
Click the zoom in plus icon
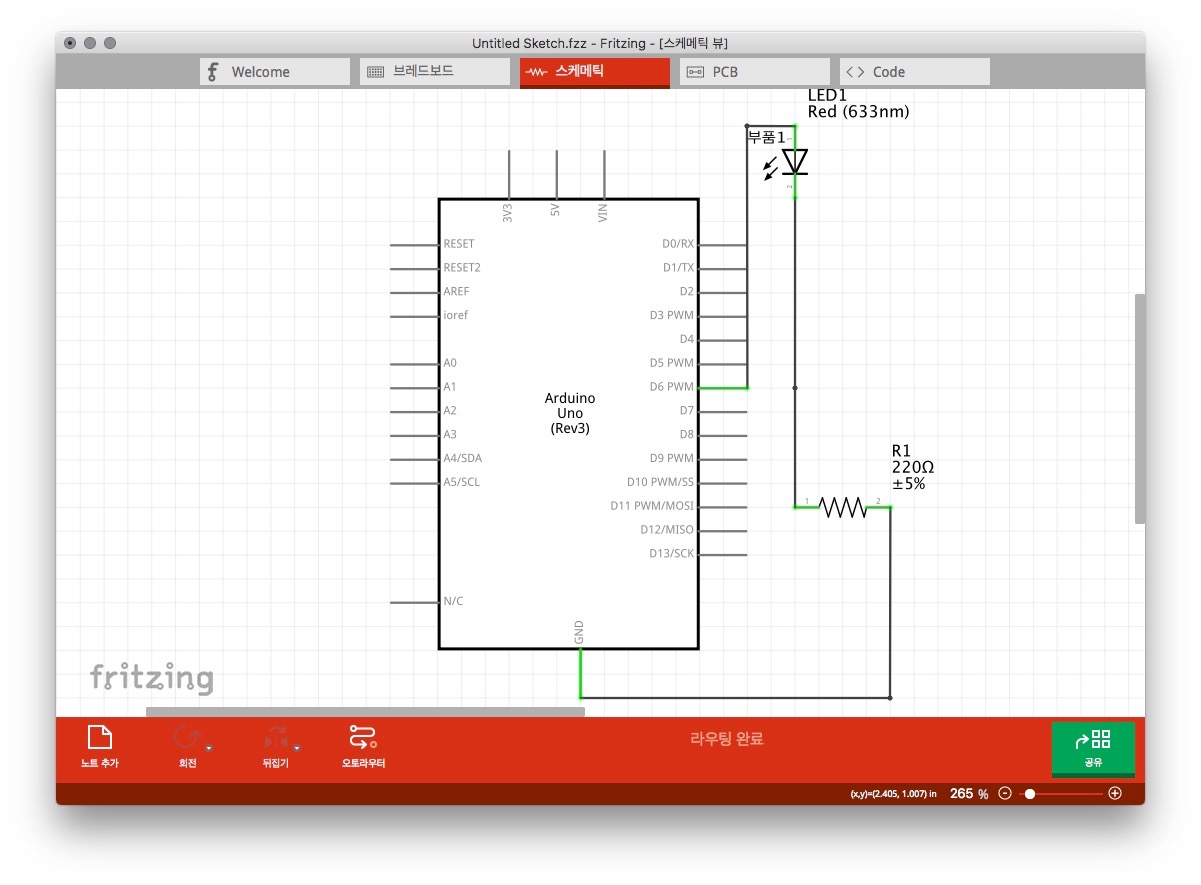(x=1115, y=793)
